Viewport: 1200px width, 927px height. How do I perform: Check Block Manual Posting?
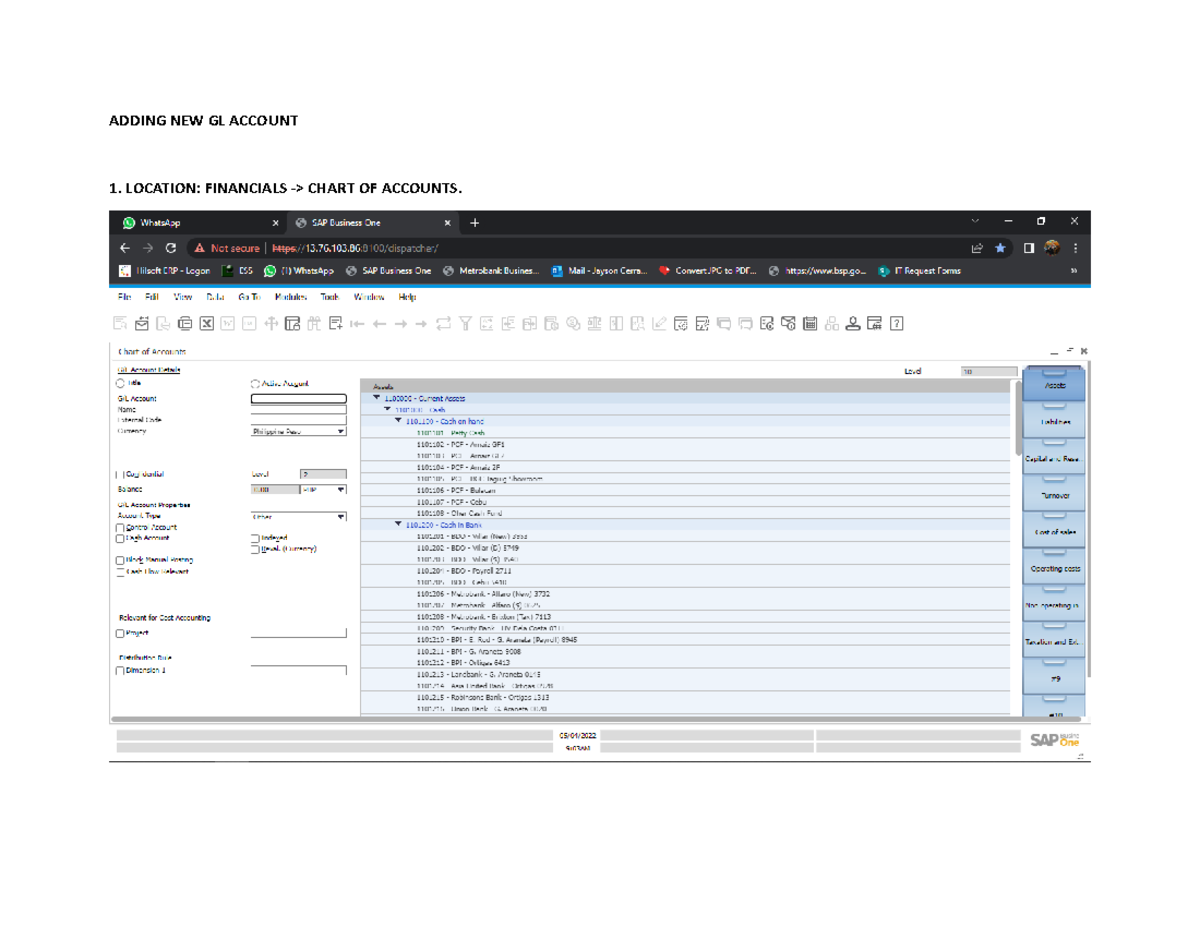tap(119, 560)
